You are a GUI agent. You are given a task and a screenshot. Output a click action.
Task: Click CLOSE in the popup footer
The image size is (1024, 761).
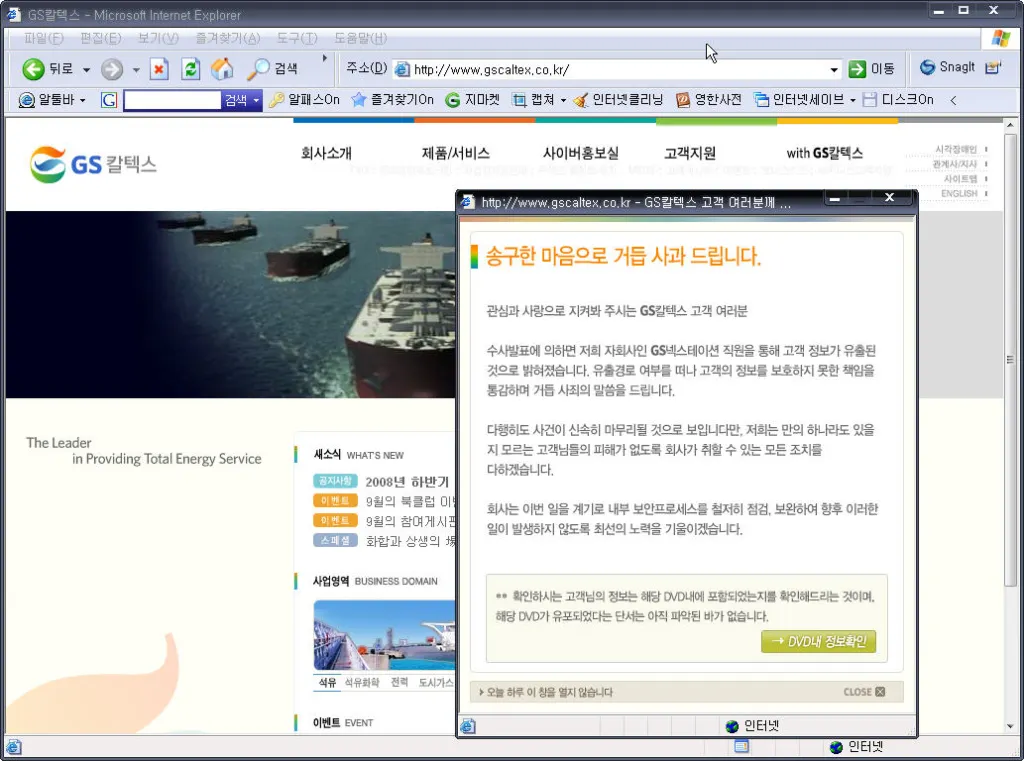click(863, 692)
